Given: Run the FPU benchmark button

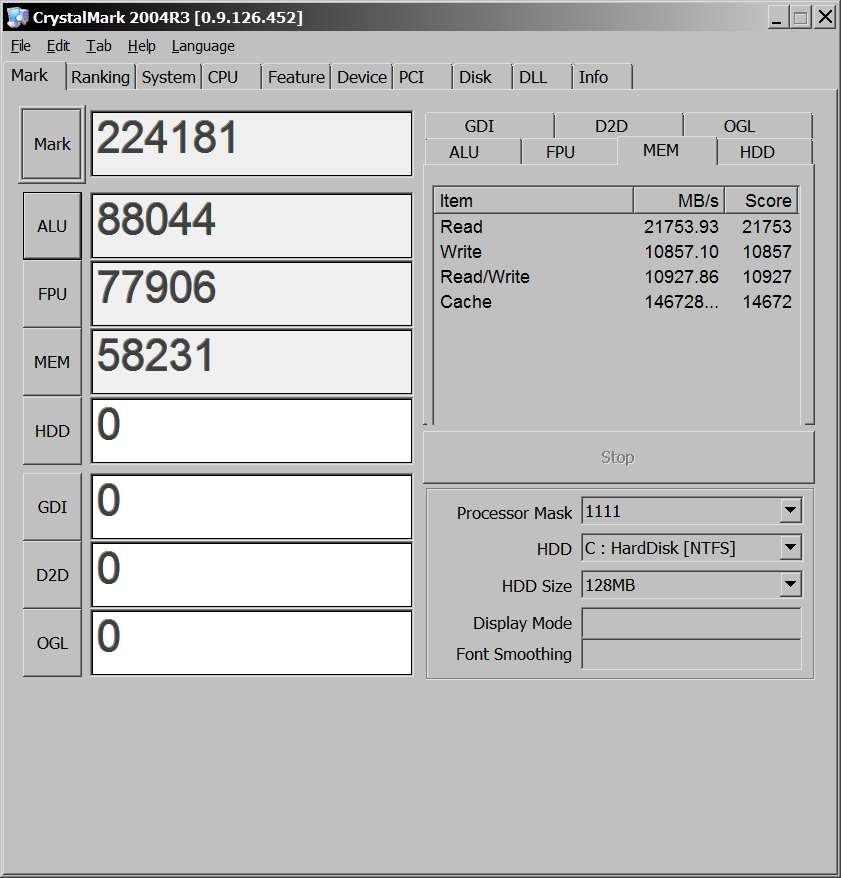Looking at the screenshot, I should 52,294.
